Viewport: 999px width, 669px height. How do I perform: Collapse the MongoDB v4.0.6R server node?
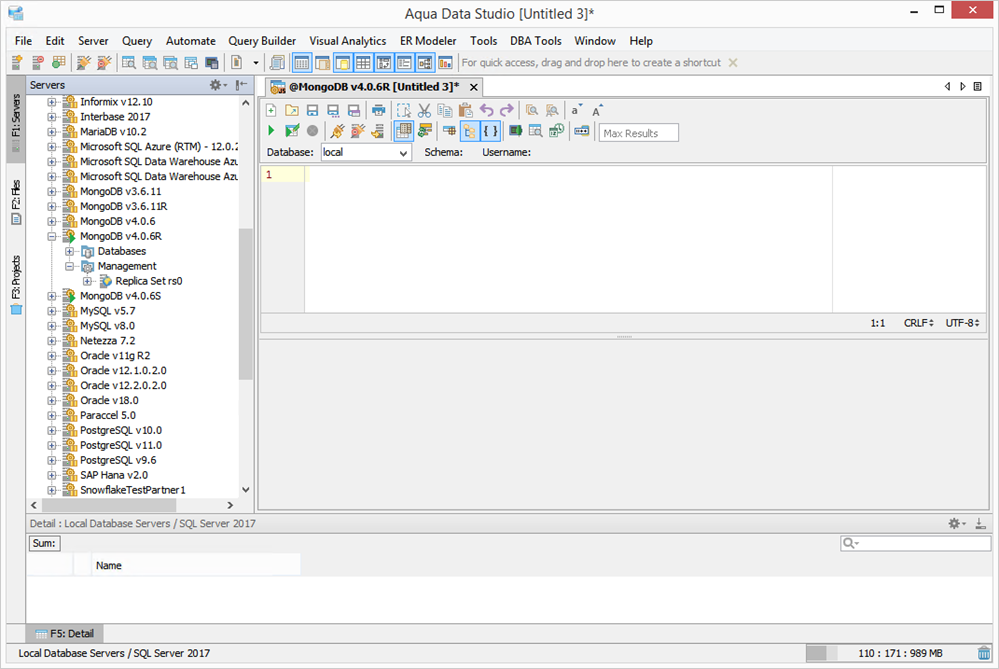[x=52, y=236]
